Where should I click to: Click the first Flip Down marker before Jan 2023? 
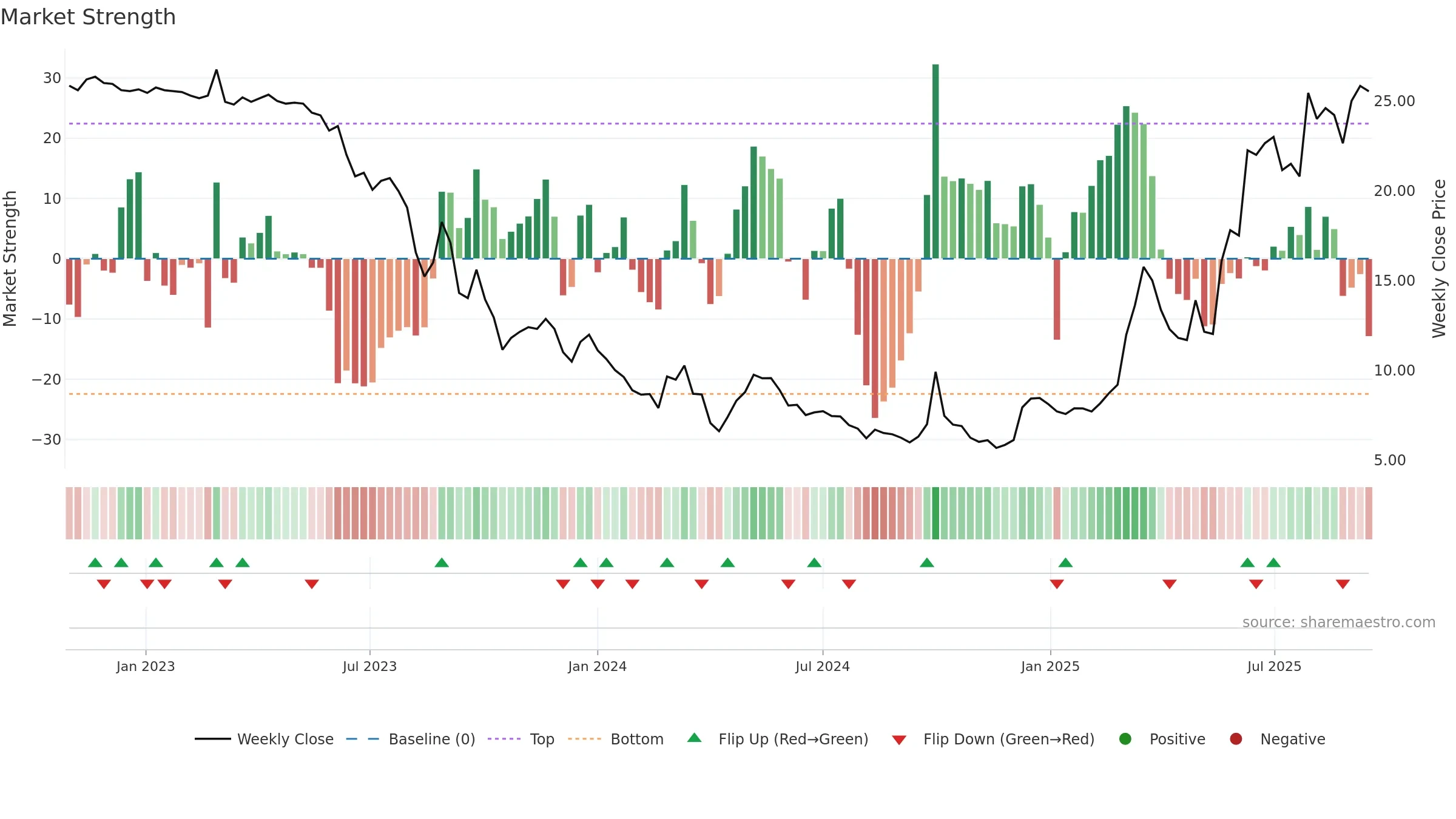(x=104, y=584)
